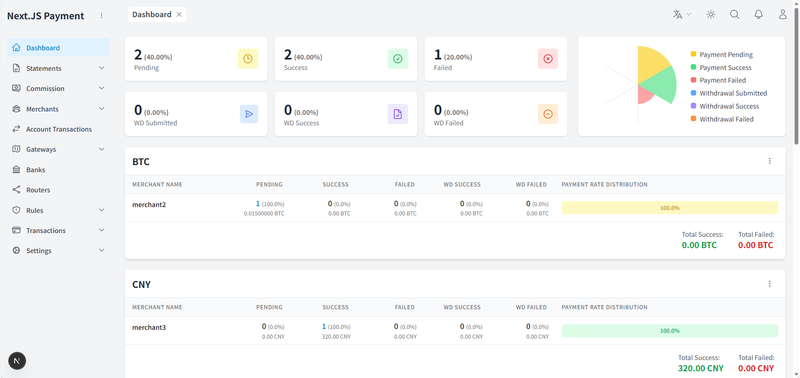Viewport: 800px width, 378px height.
Task: Click the success count link for merchant3
Action: [x=323, y=326]
